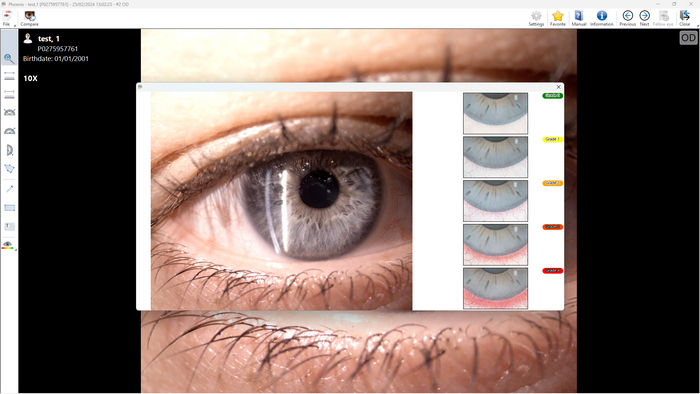
Task: Choose the Grade 2 reference thumbnail
Action: point(496,201)
